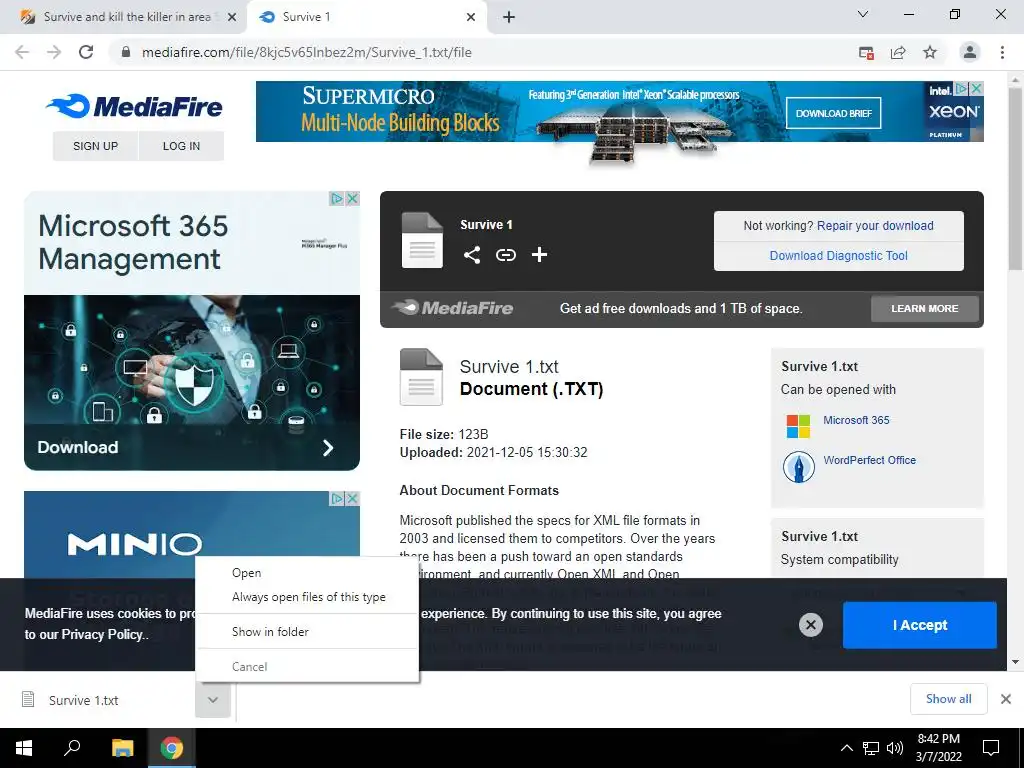
Task: Click the LOG IN button
Action: coord(181,146)
